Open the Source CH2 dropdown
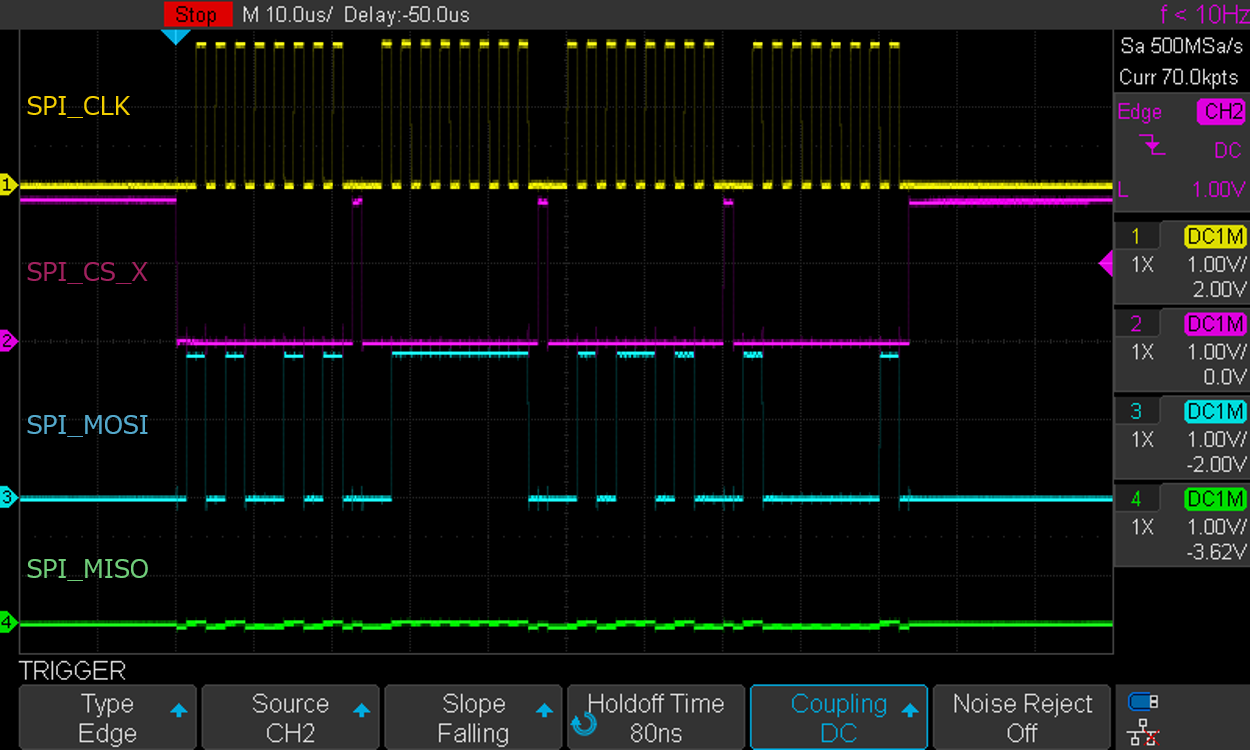 pyautogui.click(x=290, y=716)
